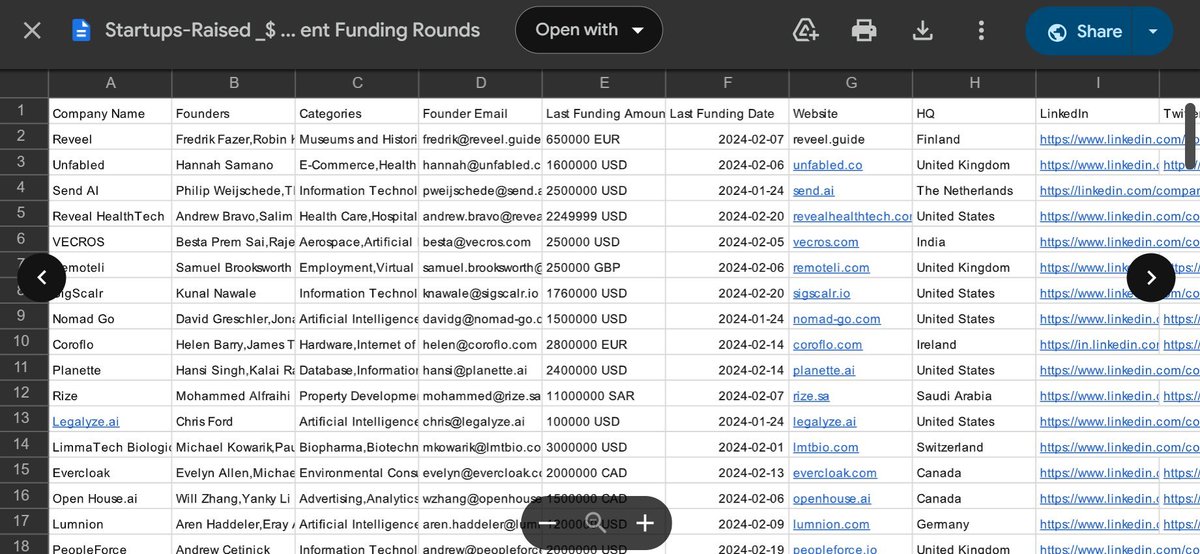Expand the Share options dropdown arrow

pos(1153,32)
